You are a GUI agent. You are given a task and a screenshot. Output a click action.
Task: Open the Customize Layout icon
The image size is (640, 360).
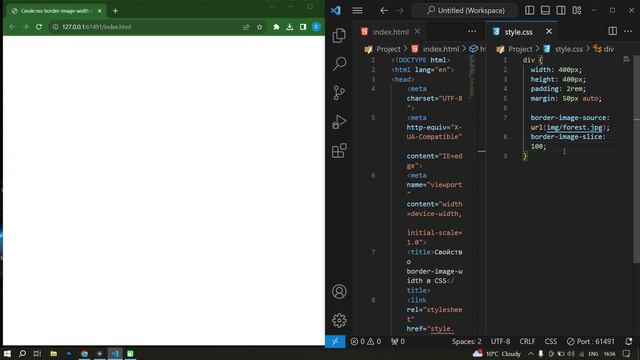point(577,10)
